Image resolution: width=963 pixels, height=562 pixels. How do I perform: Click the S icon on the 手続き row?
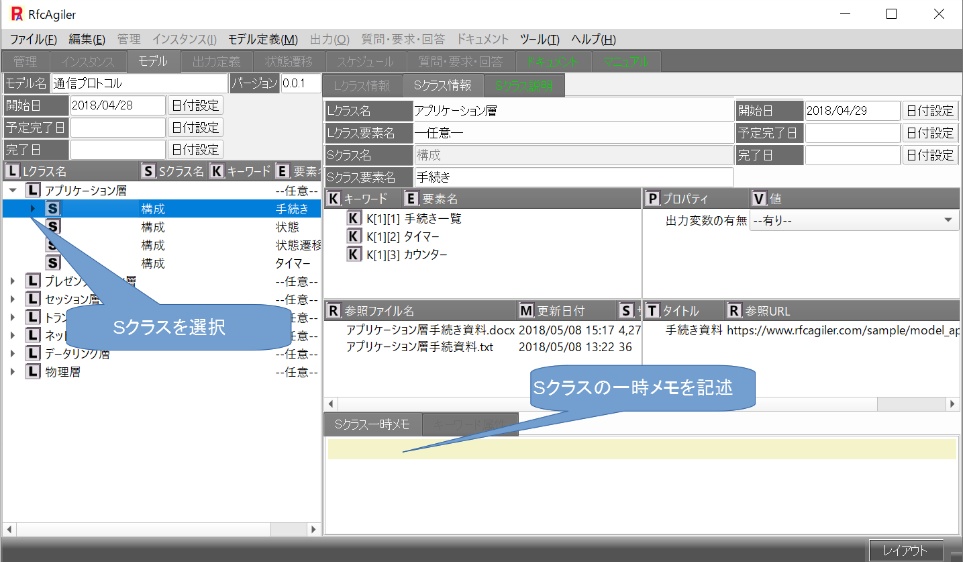[x=53, y=209]
